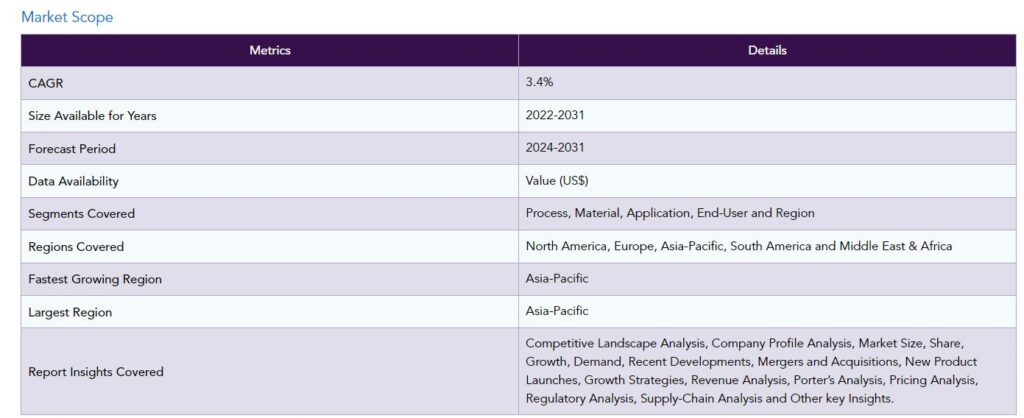Click the 2022-2031 value cell
This screenshot has width=1024, height=418.
click(555, 116)
